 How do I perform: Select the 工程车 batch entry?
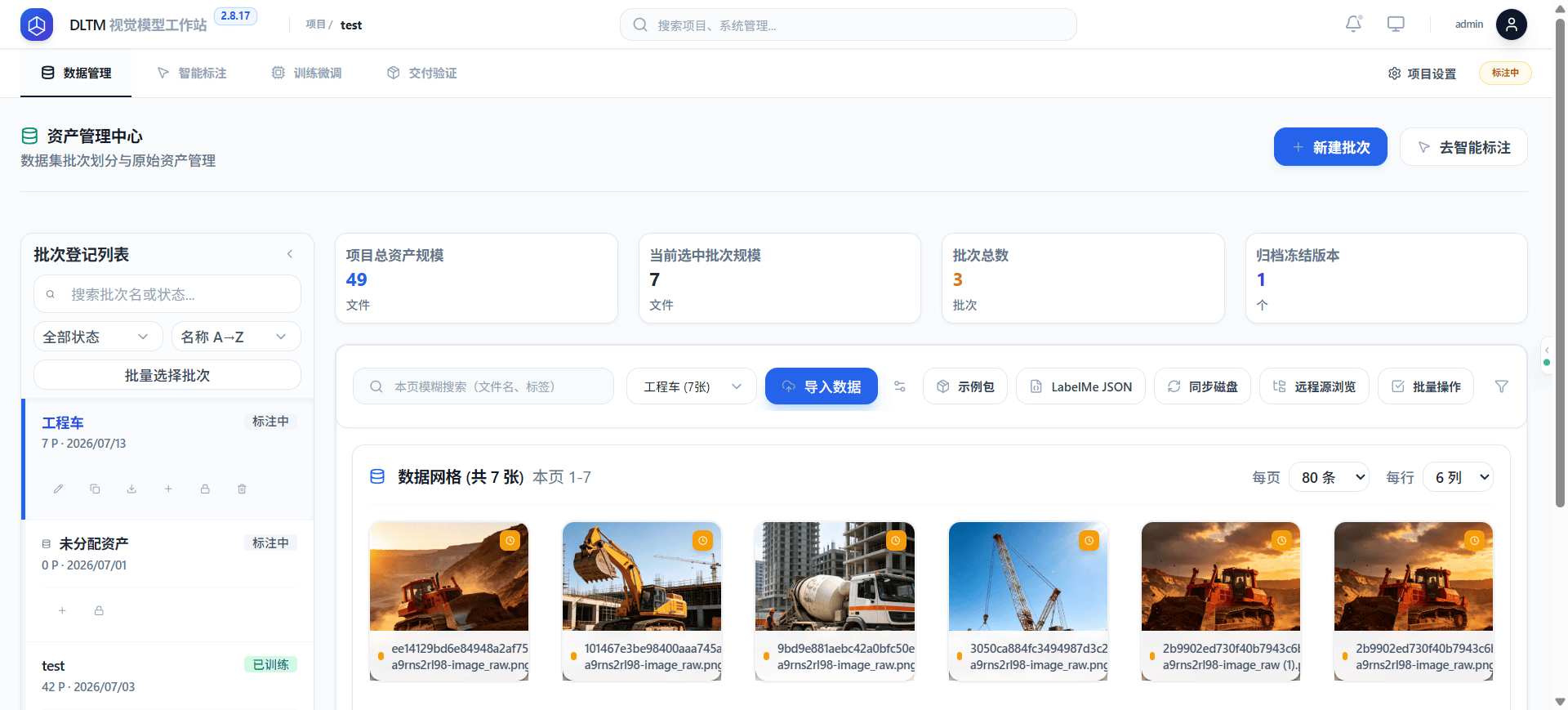coord(167,459)
